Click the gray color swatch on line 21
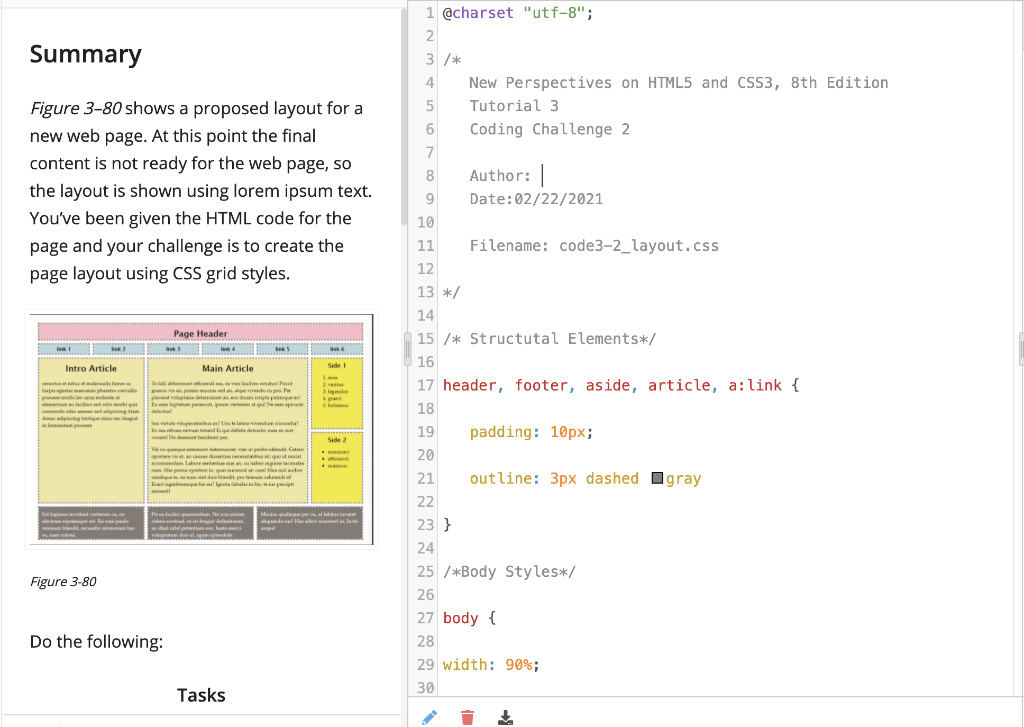 click(658, 478)
